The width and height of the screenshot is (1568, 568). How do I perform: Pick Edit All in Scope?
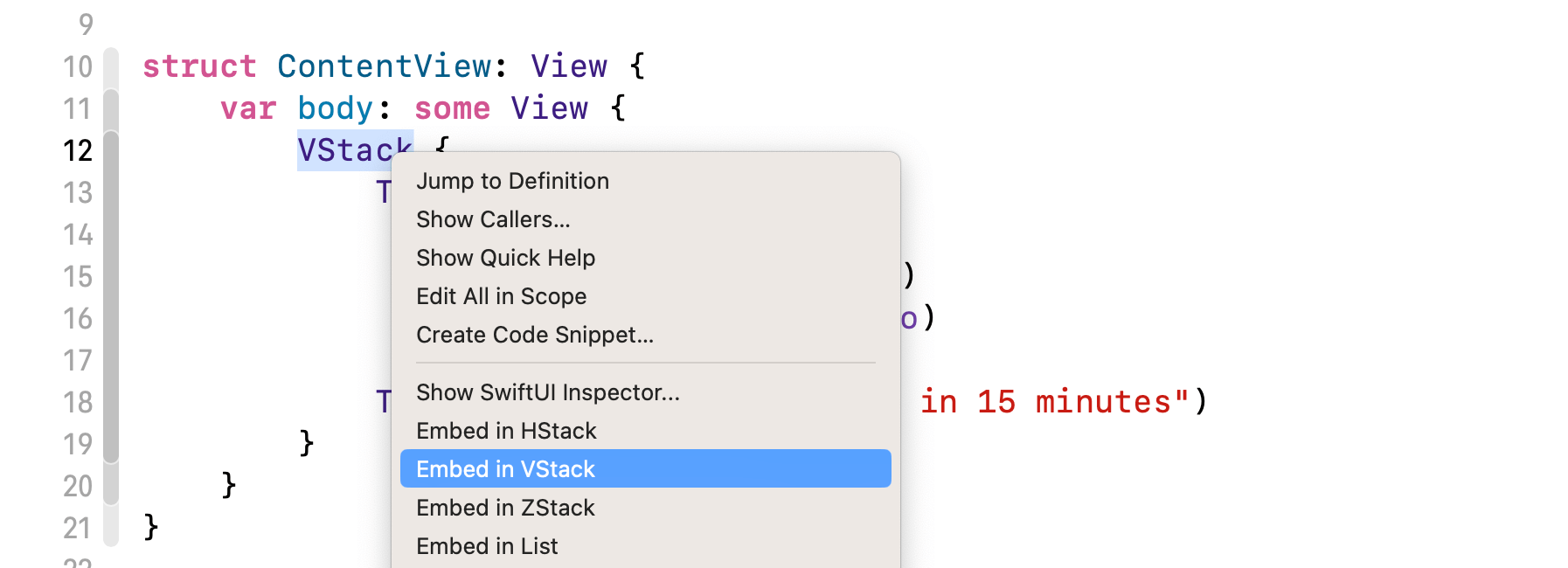point(501,296)
